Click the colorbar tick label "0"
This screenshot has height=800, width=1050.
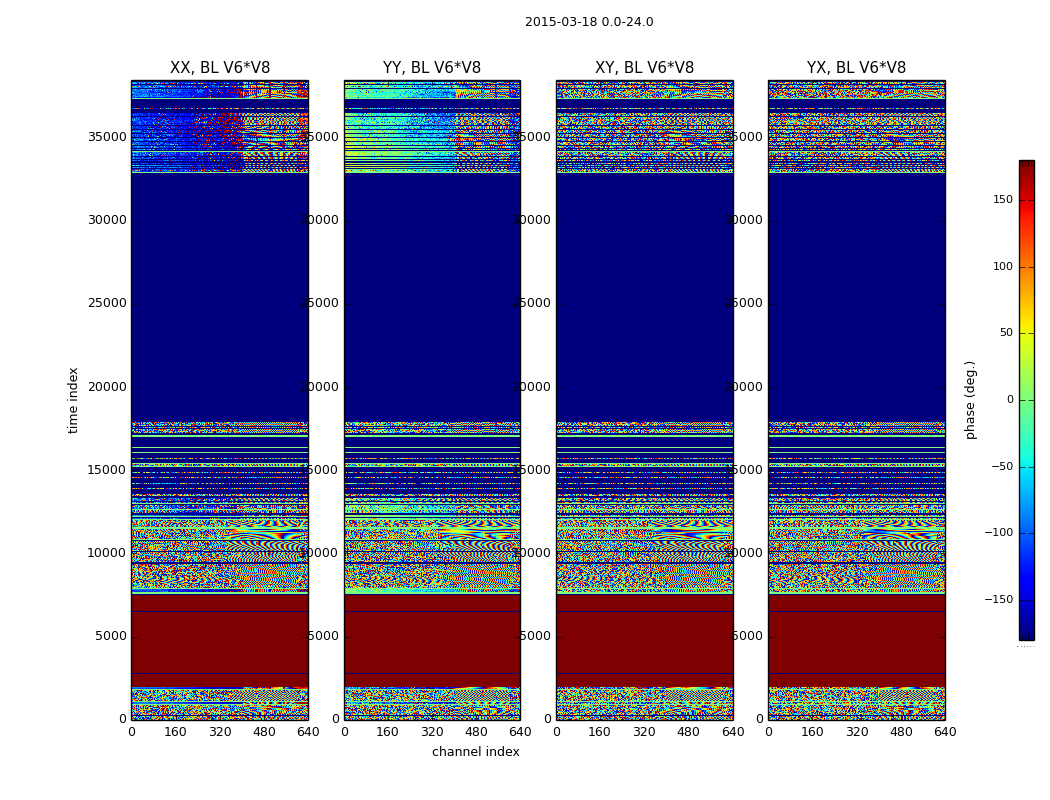click(x=1008, y=400)
